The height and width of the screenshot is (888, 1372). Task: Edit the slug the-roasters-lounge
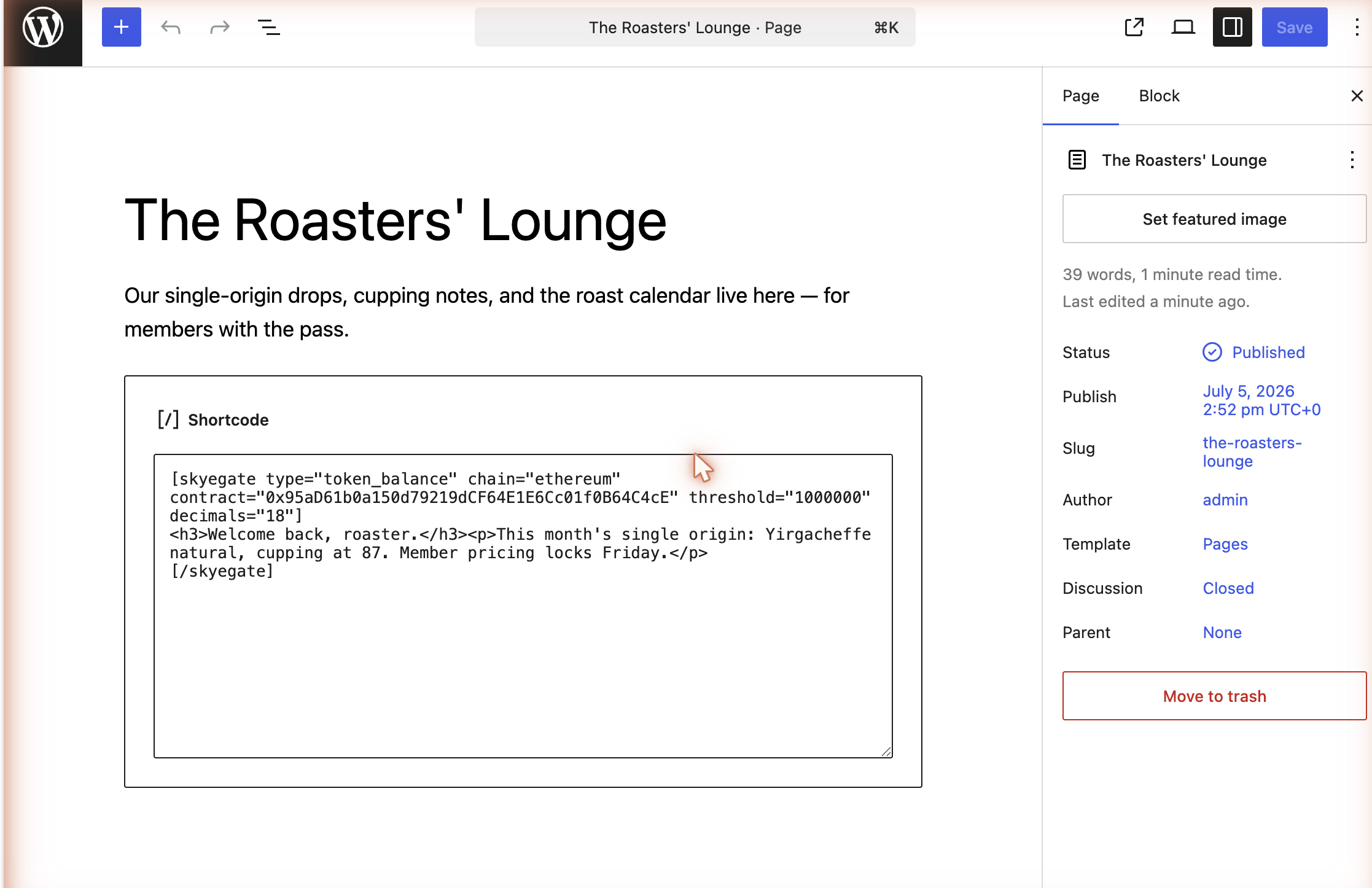pos(1252,452)
